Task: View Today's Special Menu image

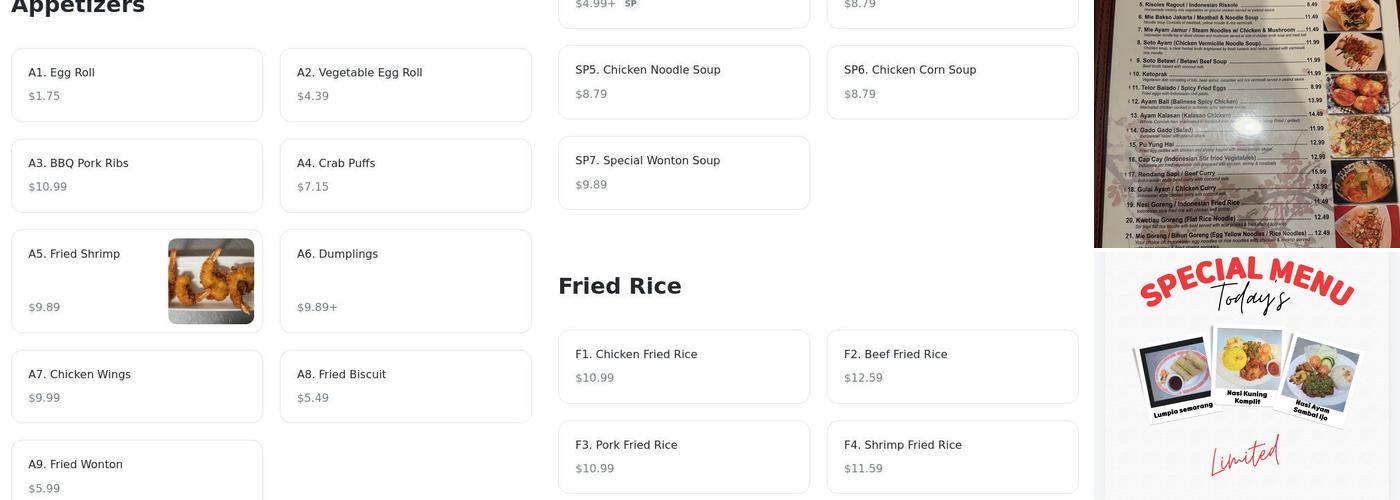Action: click(x=1246, y=375)
